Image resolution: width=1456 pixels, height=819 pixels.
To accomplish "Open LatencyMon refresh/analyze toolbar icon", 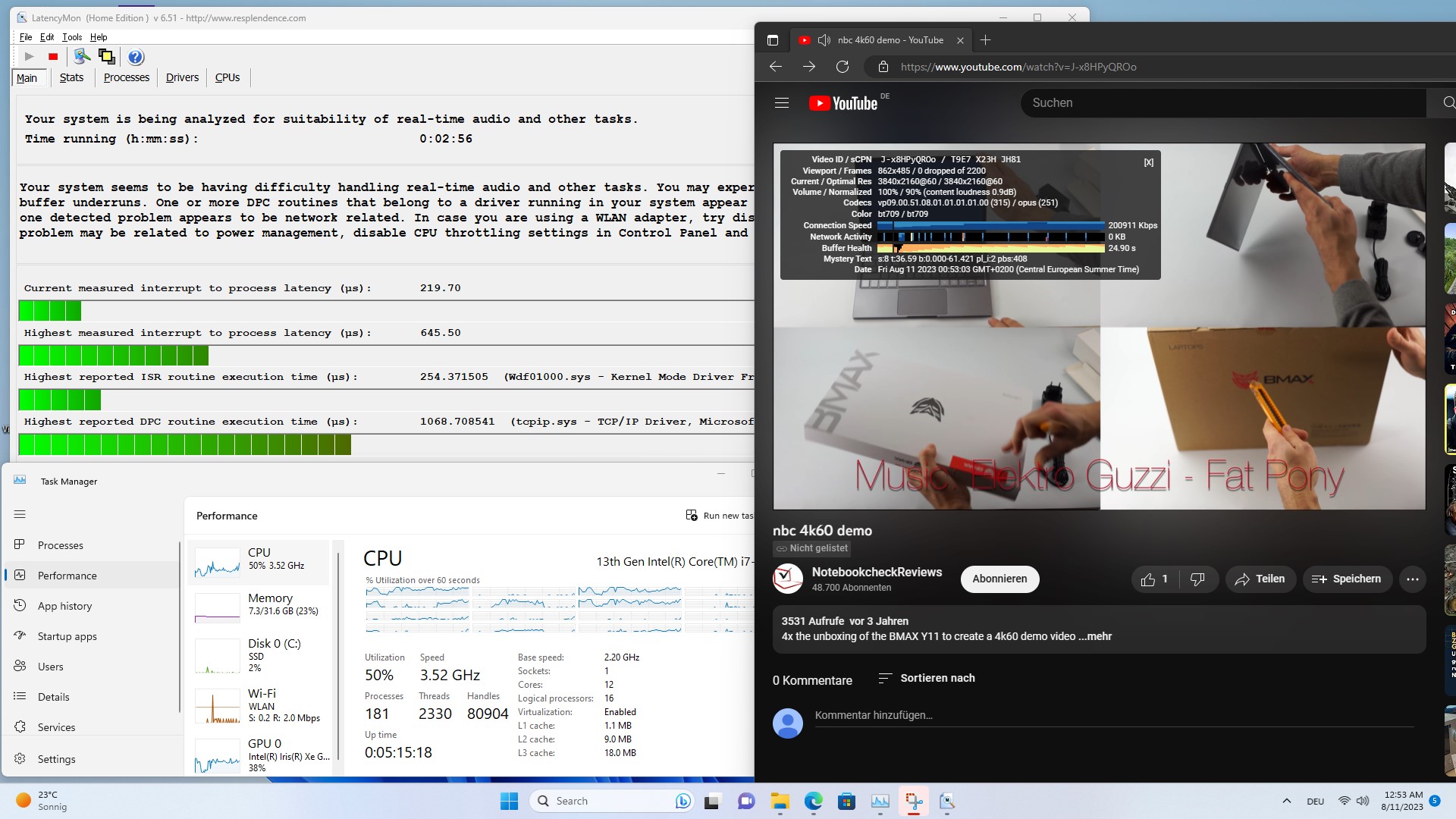I will (x=82, y=57).
